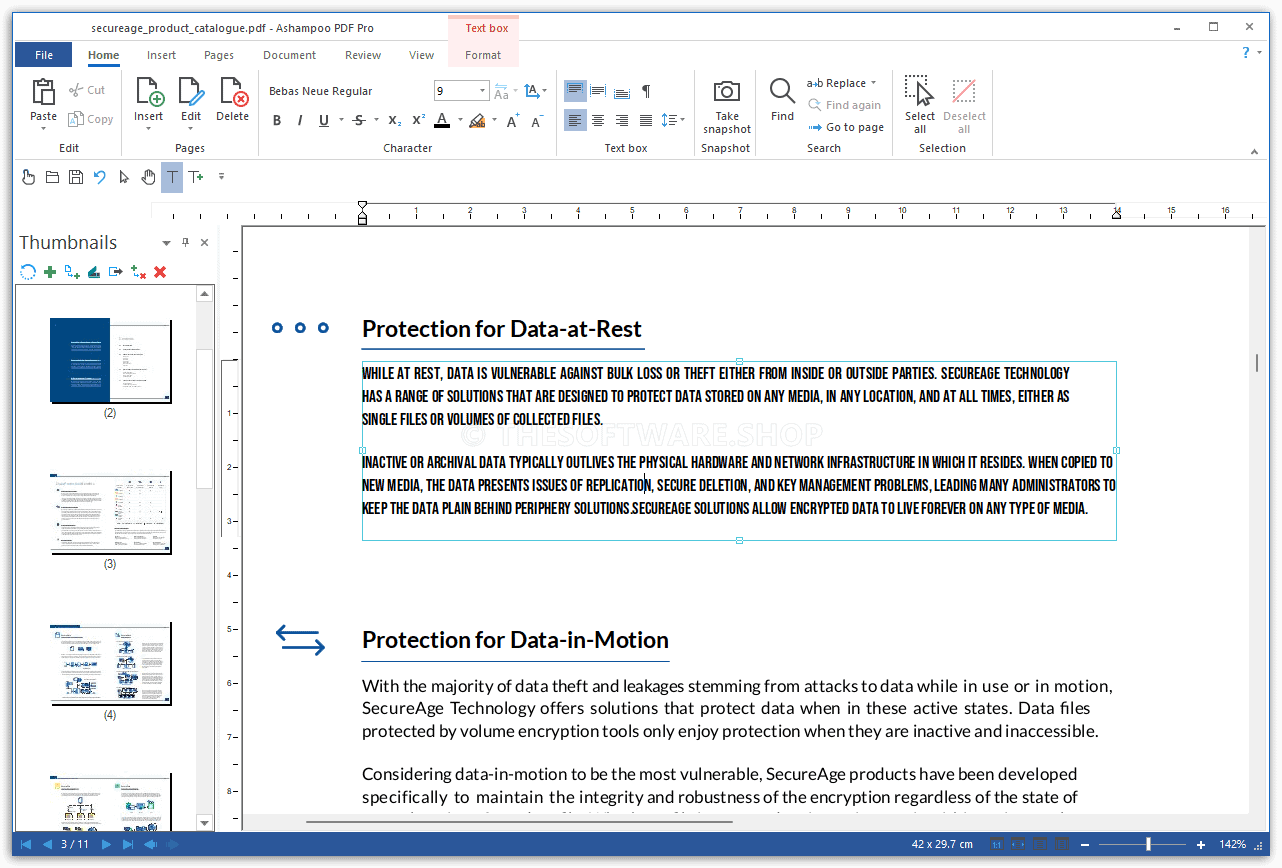Viewport: 1282px width, 868px height.
Task: Click the Edit page icon
Action: (191, 92)
